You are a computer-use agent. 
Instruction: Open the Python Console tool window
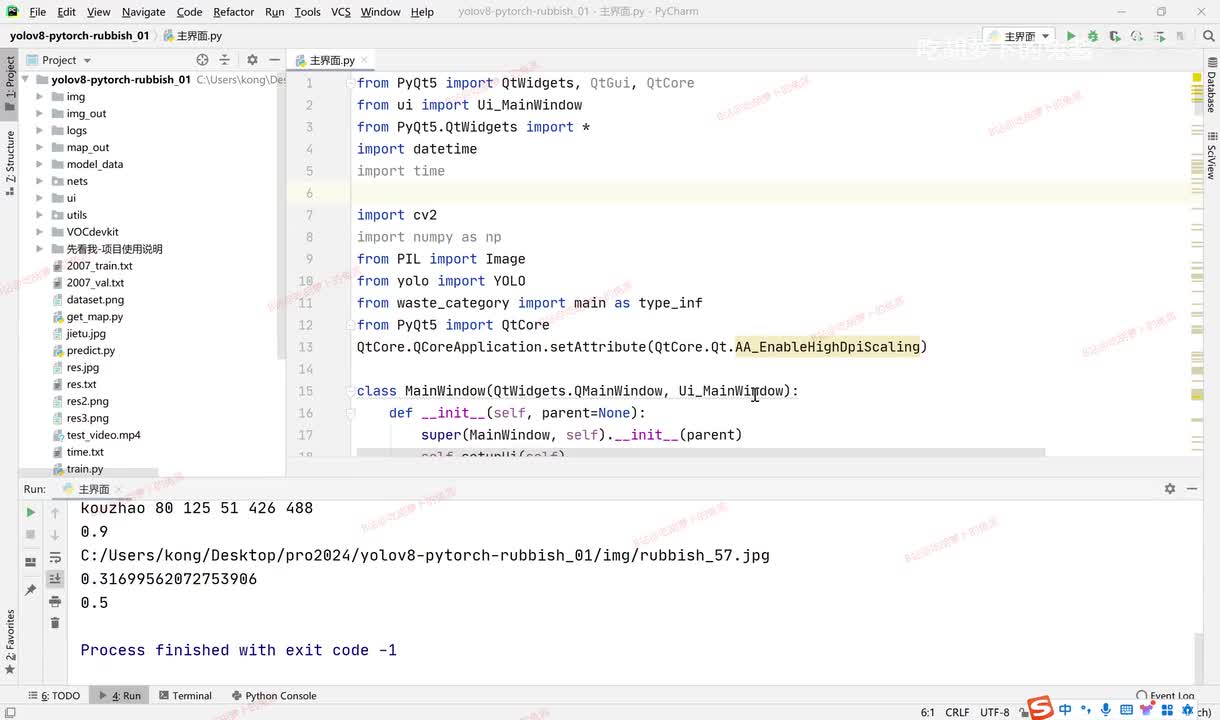point(274,696)
